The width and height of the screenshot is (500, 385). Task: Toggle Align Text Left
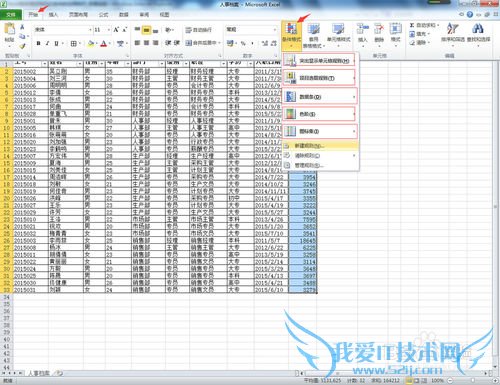pos(137,43)
